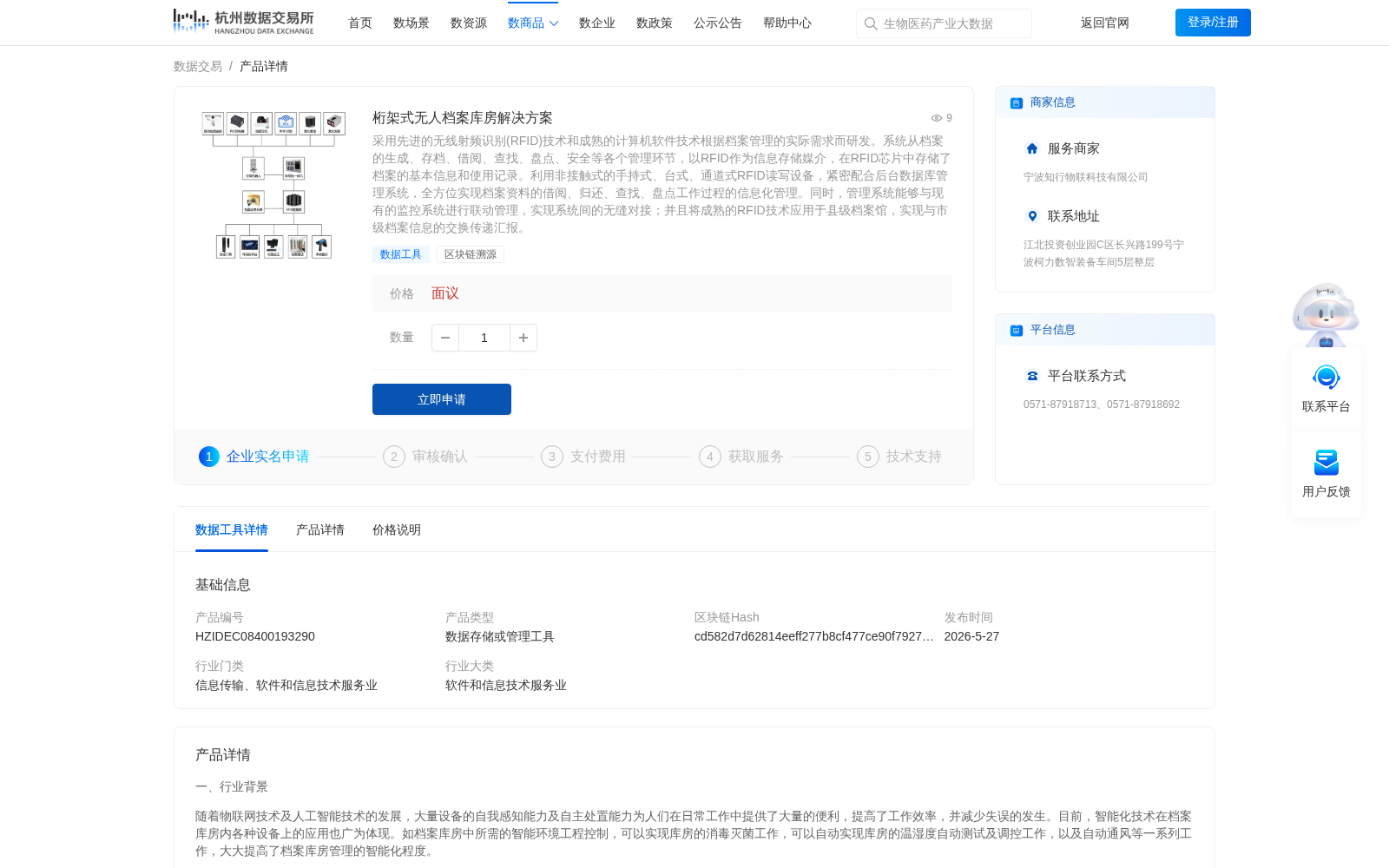1389x868 pixels.
Task: Open 数企业 navigation item
Action: (x=597, y=23)
